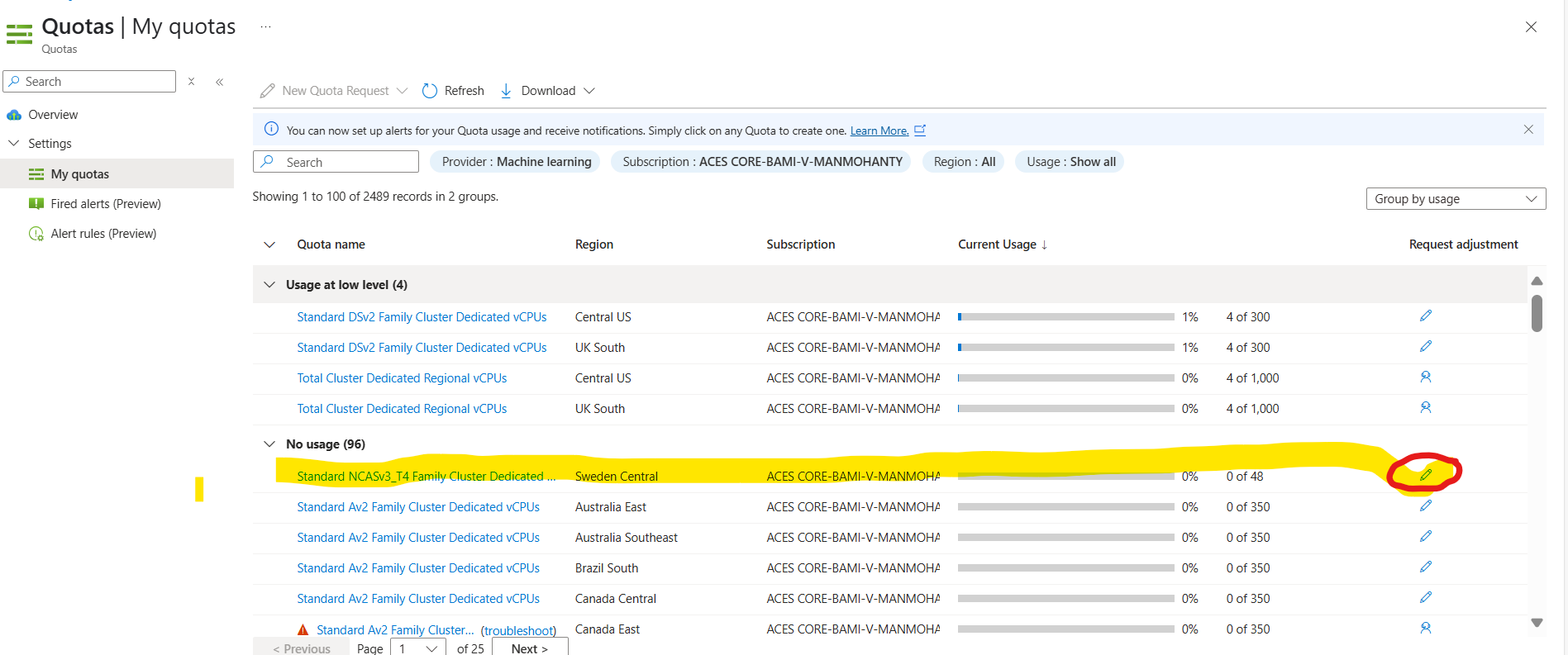Screen dimensions: 1568x655
Task: Click the edit pencil for Canada Central row
Action: tap(1425, 598)
